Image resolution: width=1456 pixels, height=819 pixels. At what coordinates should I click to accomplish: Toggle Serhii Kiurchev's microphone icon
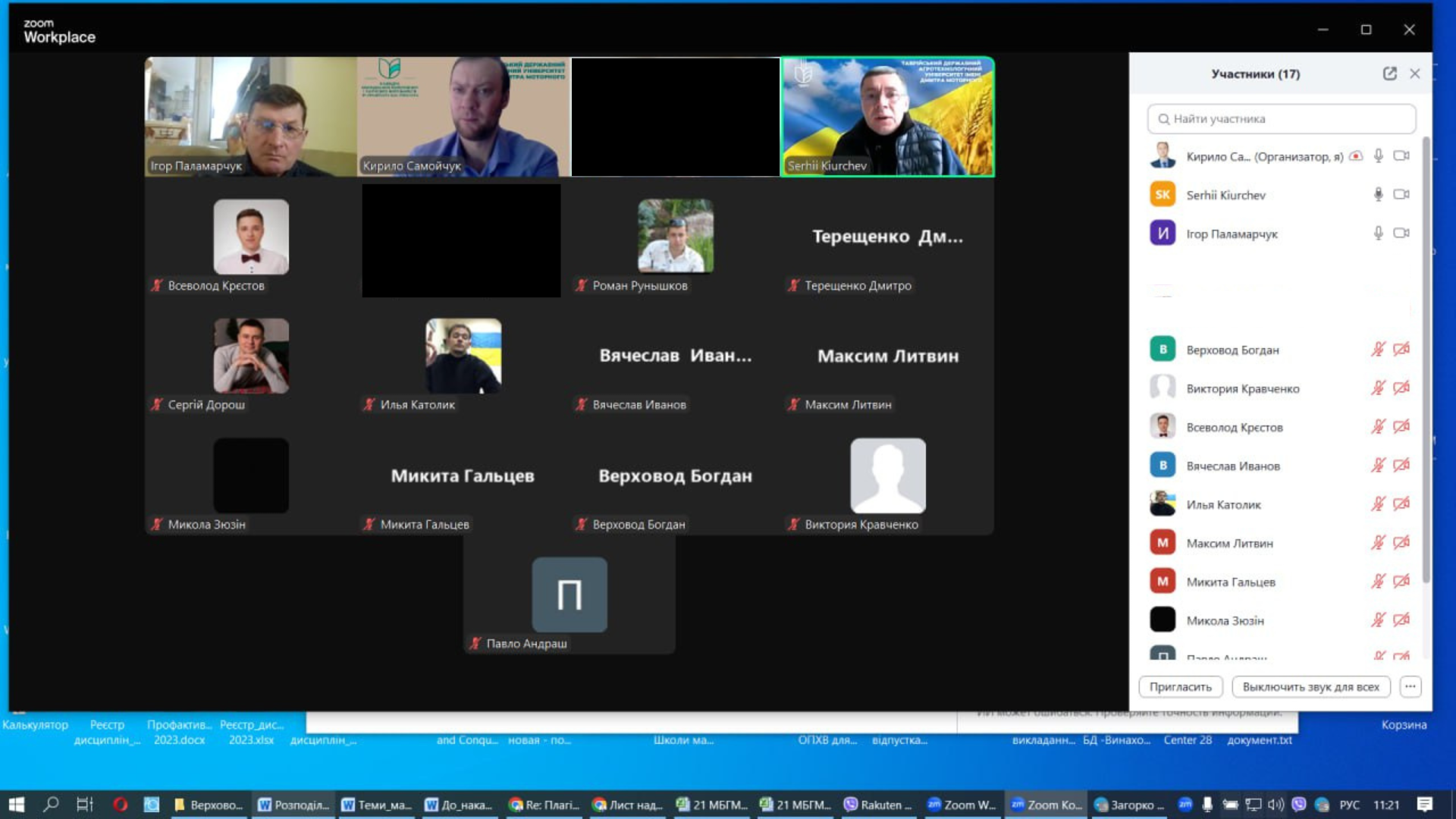coord(1378,195)
